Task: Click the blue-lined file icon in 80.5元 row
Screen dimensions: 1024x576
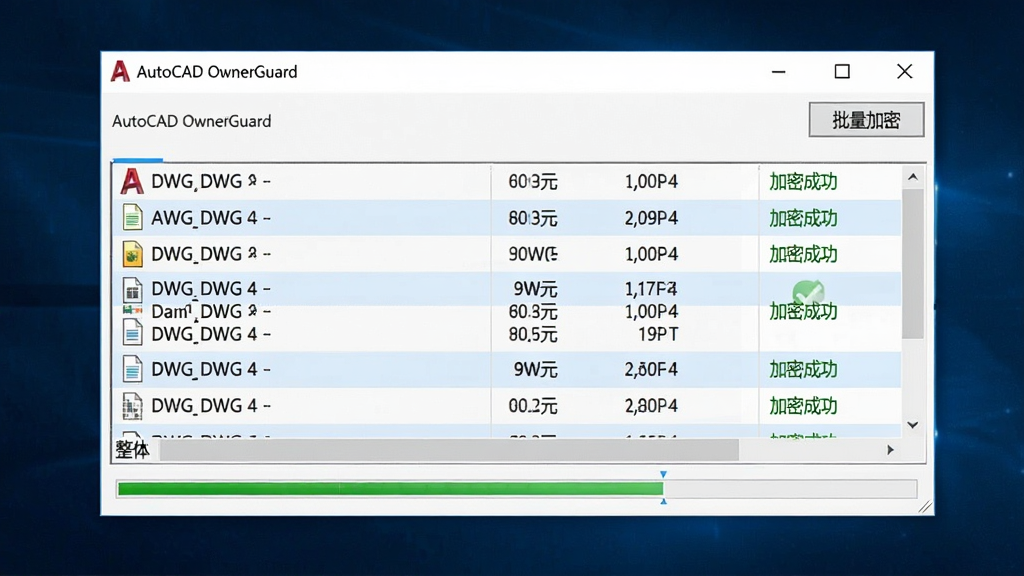Action: tap(133, 332)
